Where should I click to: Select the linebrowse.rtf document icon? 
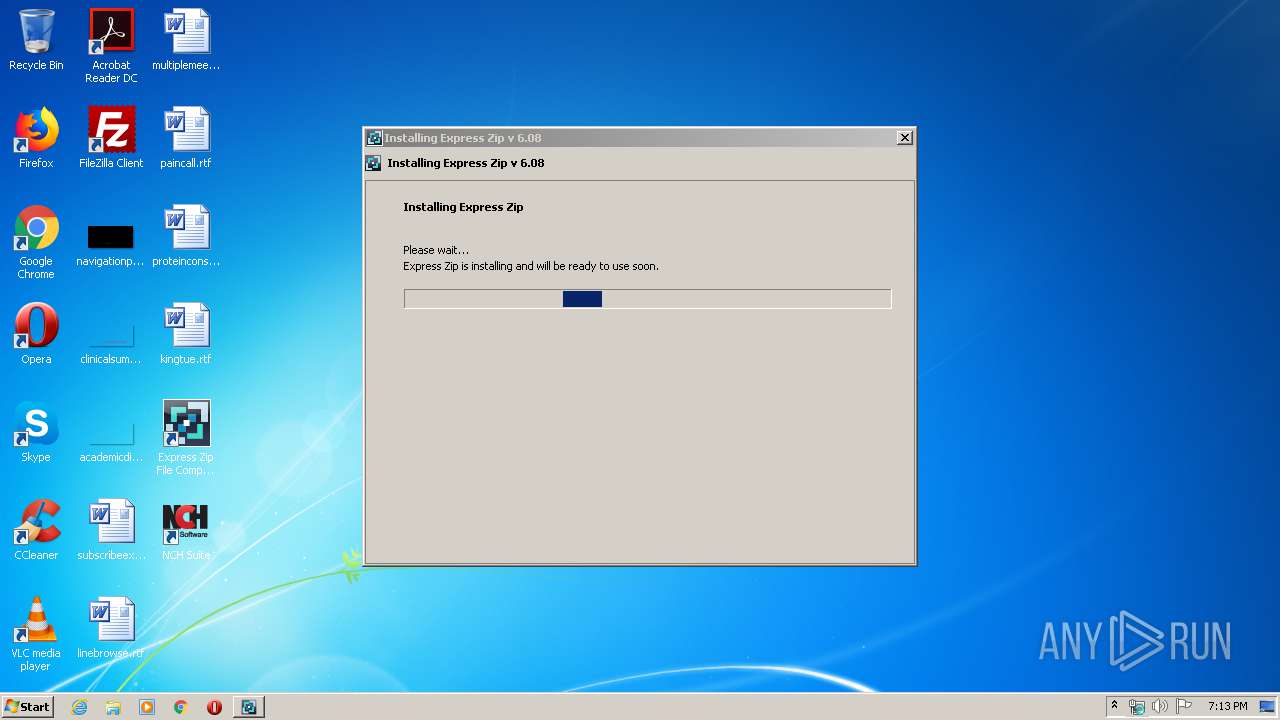click(x=111, y=628)
